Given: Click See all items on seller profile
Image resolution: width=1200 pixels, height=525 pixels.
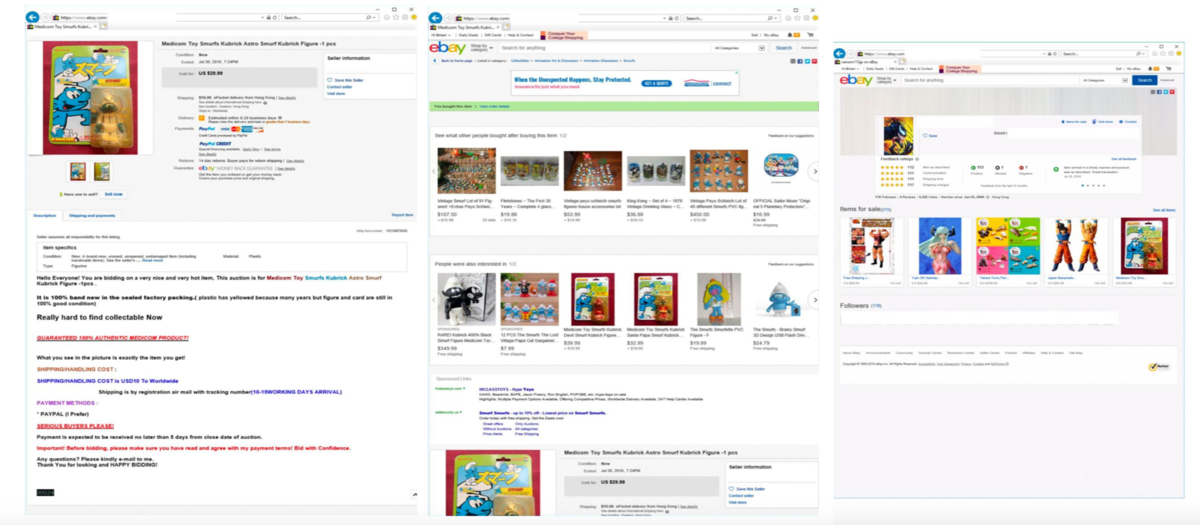Looking at the screenshot, I should (x=1164, y=210).
